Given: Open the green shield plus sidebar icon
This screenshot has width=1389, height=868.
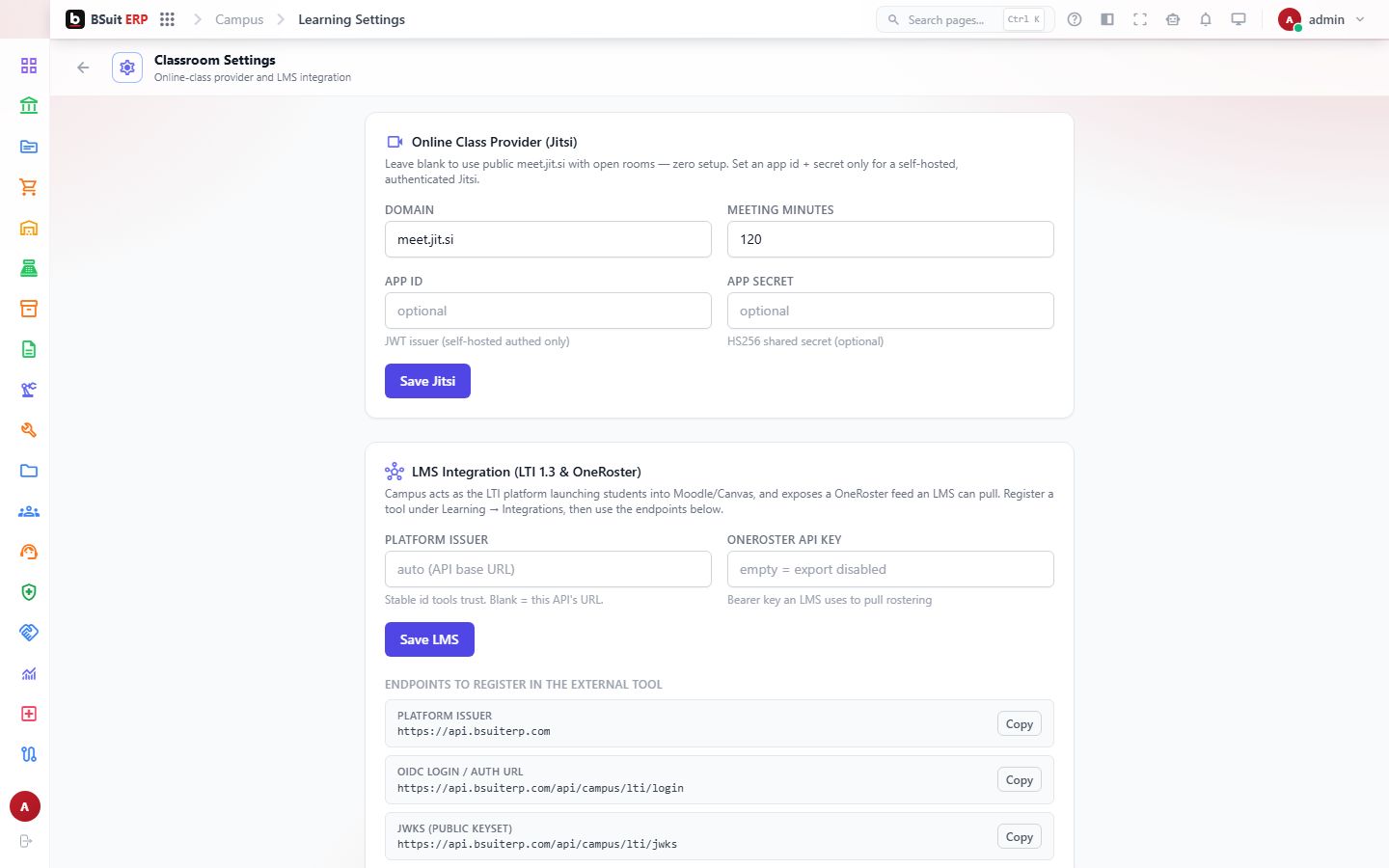Looking at the screenshot, I should pyautogui.click(x=29, y=592).
